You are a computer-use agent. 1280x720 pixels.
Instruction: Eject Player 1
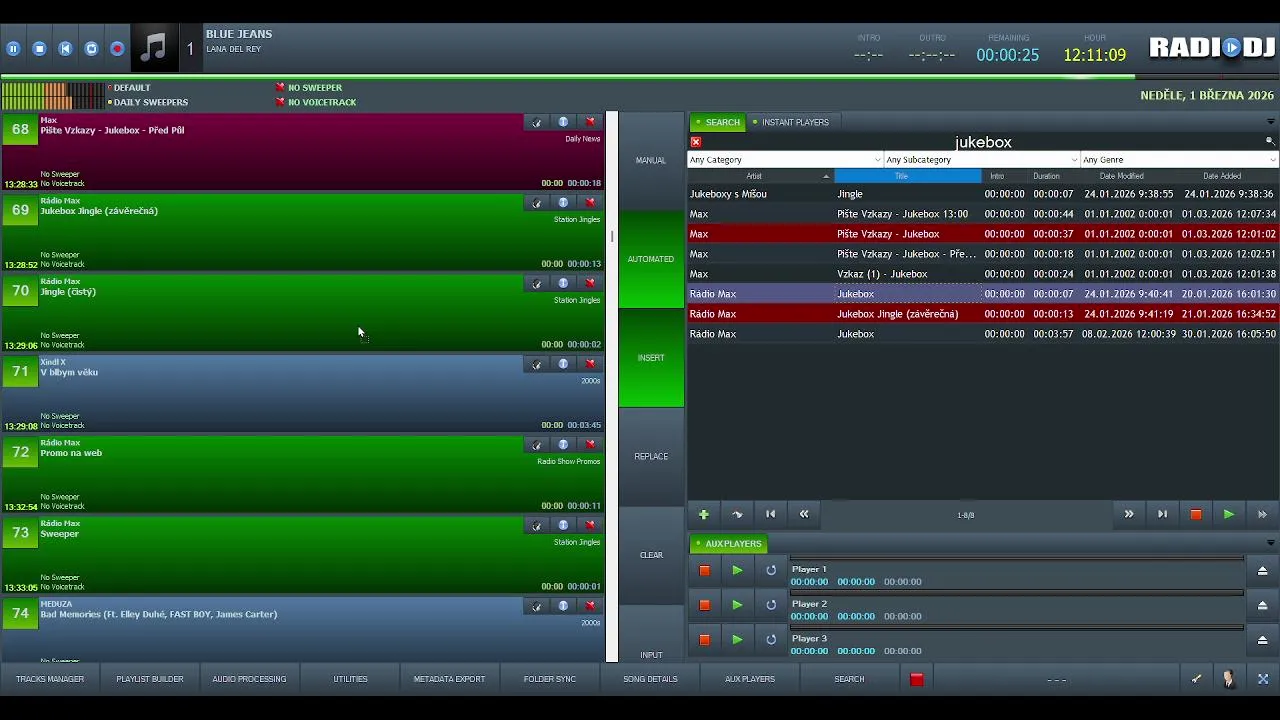click(1262, 571)
